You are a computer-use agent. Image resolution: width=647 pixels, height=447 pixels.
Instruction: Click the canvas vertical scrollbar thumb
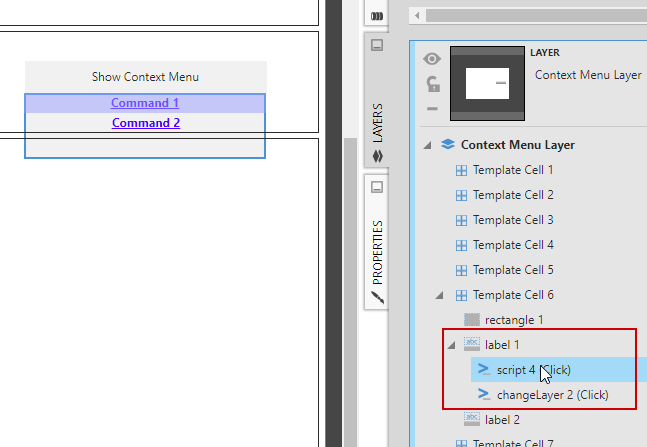tap(350, 292)
